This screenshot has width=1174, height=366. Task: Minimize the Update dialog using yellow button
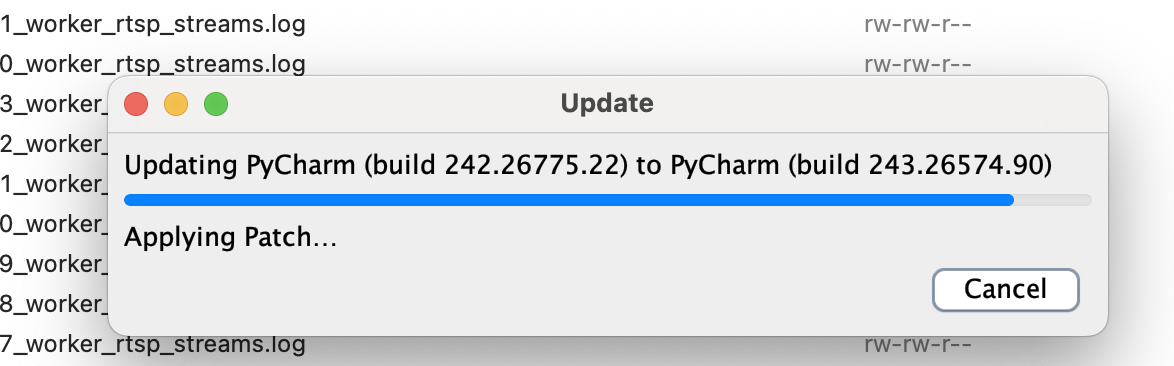pos(176,104)
